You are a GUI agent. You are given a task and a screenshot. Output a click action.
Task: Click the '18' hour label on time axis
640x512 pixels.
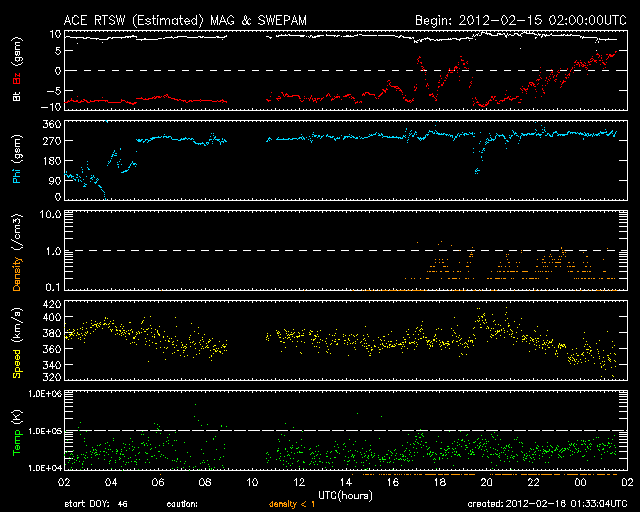pos(440,482)
